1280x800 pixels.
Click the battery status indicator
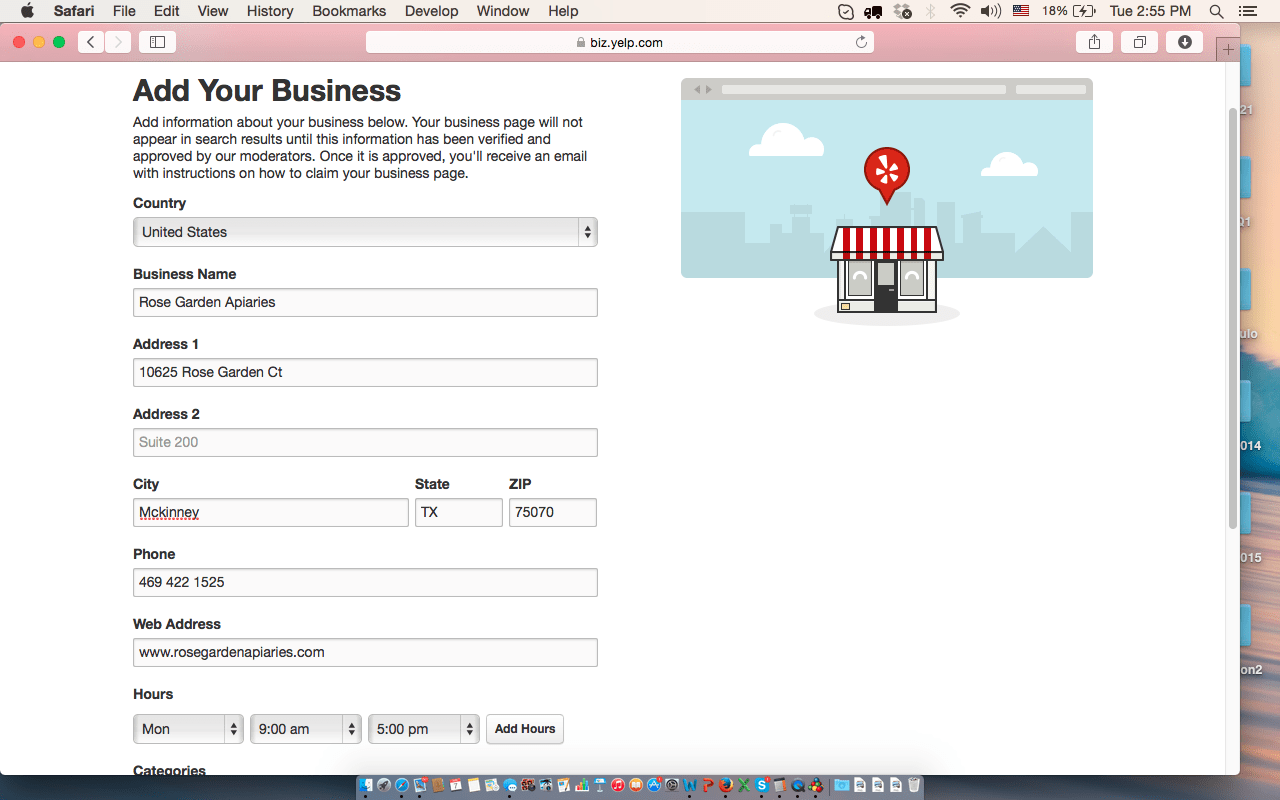click(1068, 11)
